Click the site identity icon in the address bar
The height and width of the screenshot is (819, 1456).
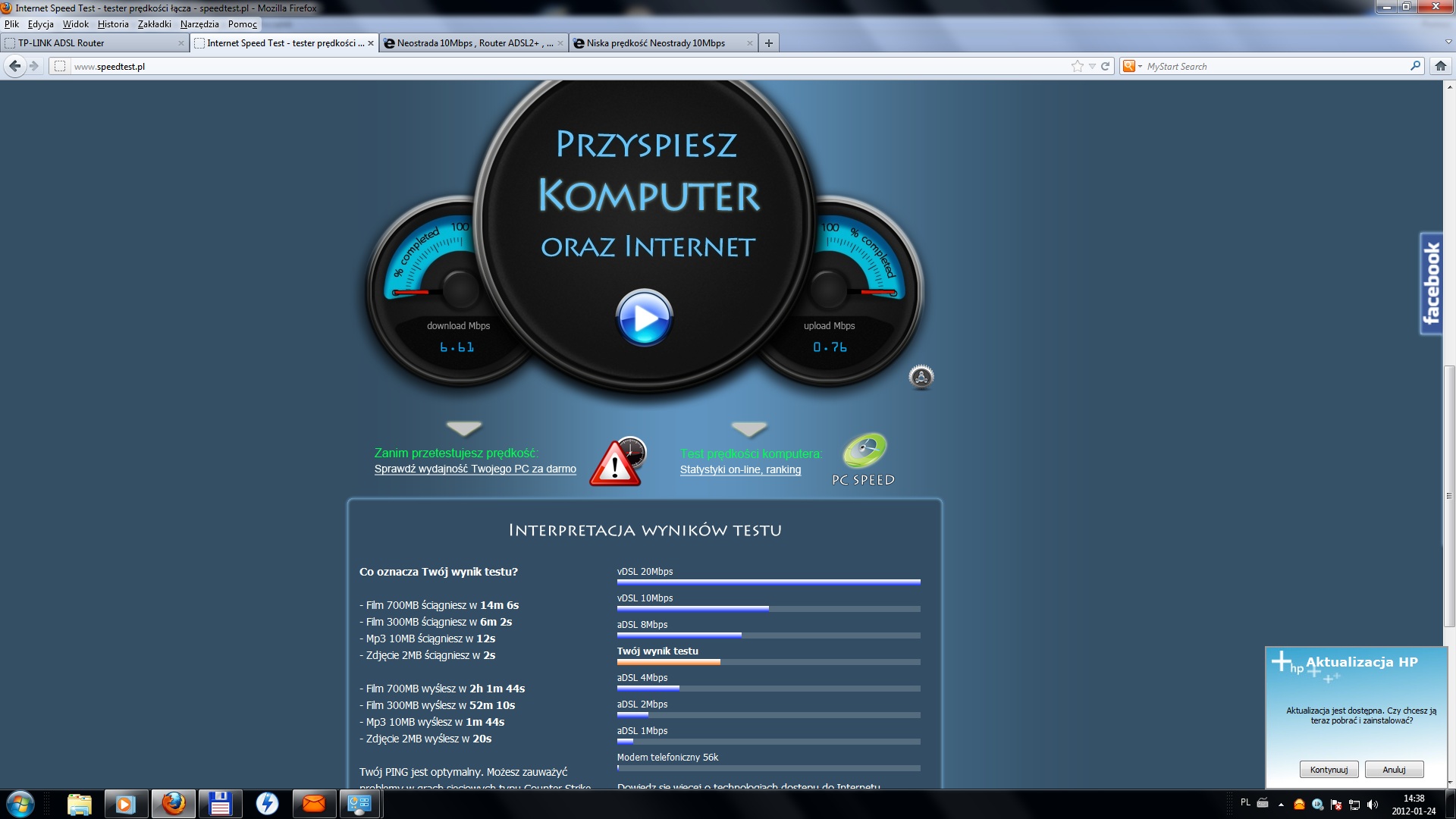tap(60, 66)
